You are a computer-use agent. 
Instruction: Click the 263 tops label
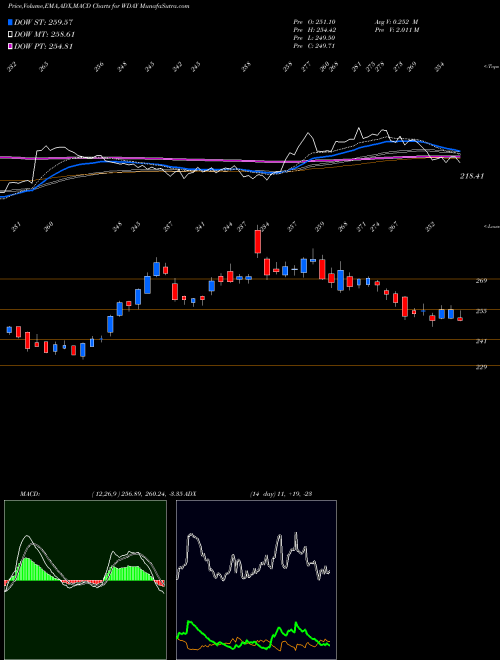click(44, 67)
